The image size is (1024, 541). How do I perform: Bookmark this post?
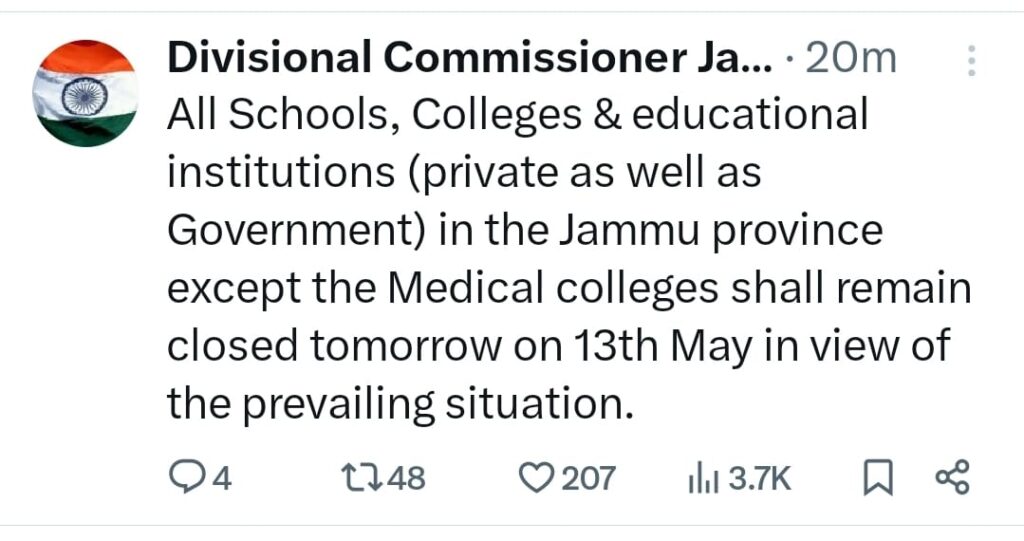(878, 478)
